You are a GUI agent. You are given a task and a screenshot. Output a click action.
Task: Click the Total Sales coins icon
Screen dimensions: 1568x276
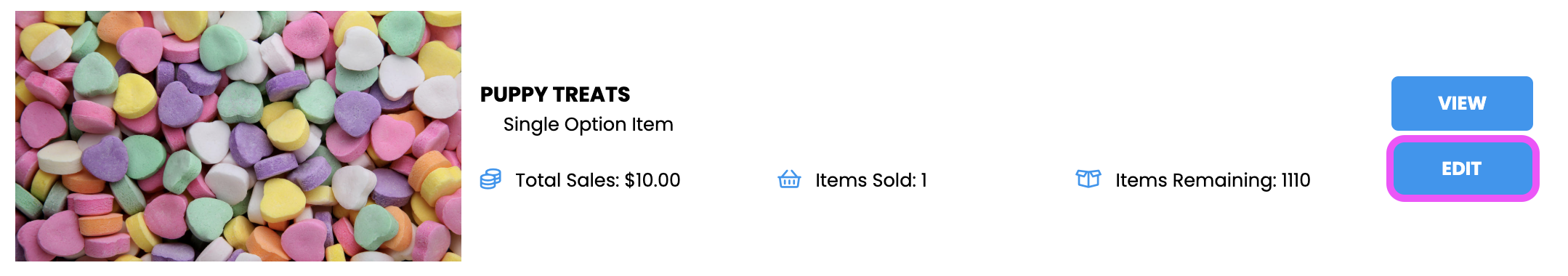(490, 179)
